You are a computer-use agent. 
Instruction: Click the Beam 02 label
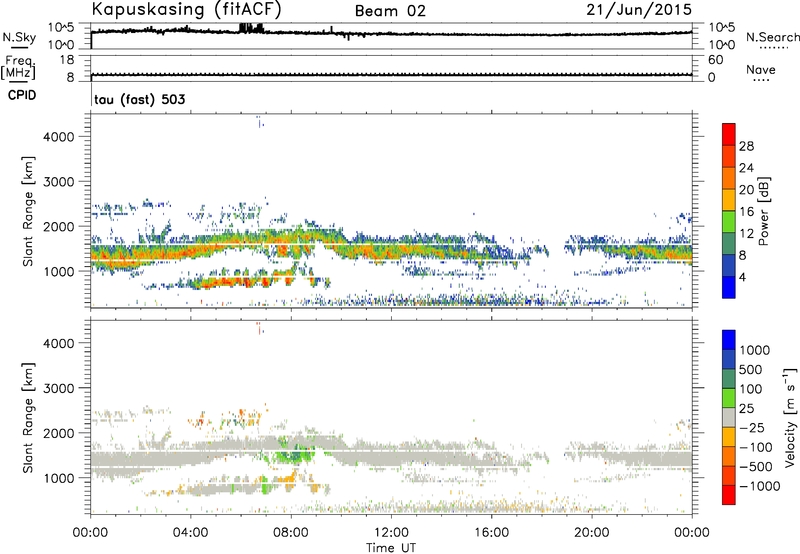tap(390, 11)
